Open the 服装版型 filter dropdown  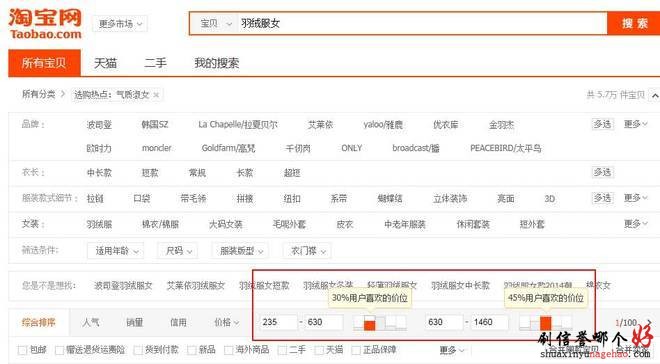[x=240, y=251]
